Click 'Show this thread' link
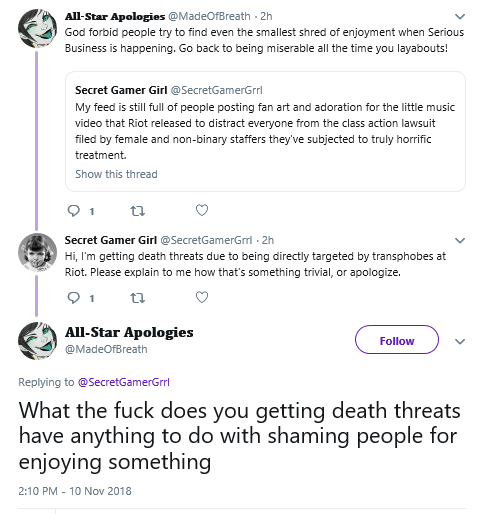 point(116,174)
